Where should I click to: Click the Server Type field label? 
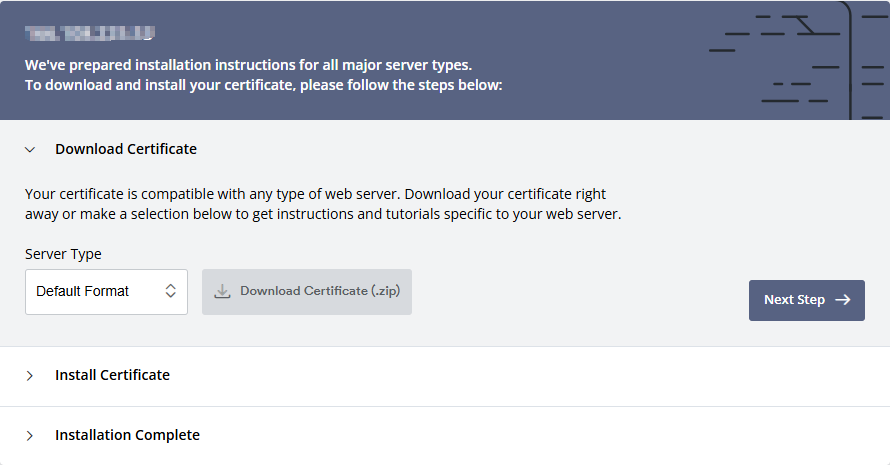tap(63, 254)
